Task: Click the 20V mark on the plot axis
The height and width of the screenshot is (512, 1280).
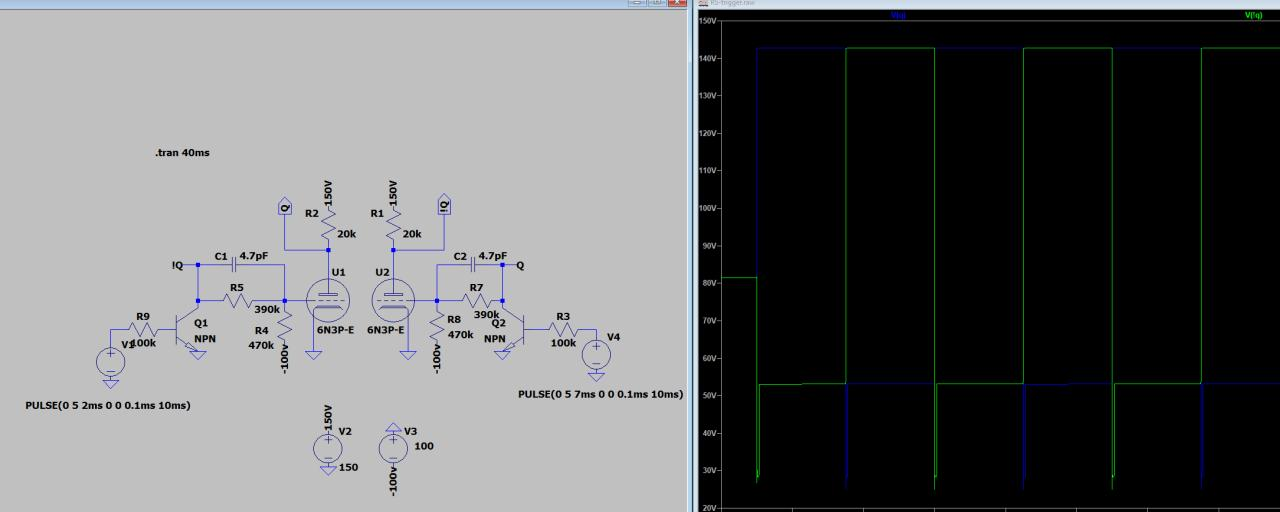Action: (709, 508)
